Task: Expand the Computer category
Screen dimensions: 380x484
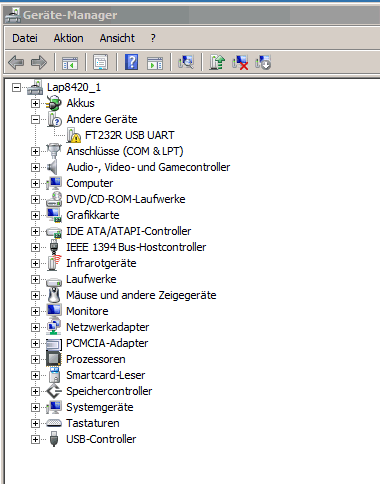Action: click(x=35, y=183)
